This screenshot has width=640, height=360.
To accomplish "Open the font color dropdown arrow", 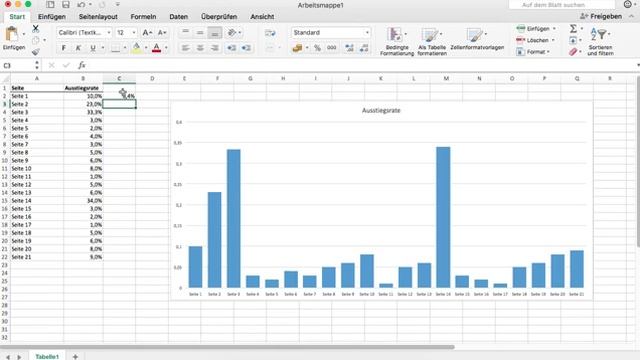I will point(166,48).
